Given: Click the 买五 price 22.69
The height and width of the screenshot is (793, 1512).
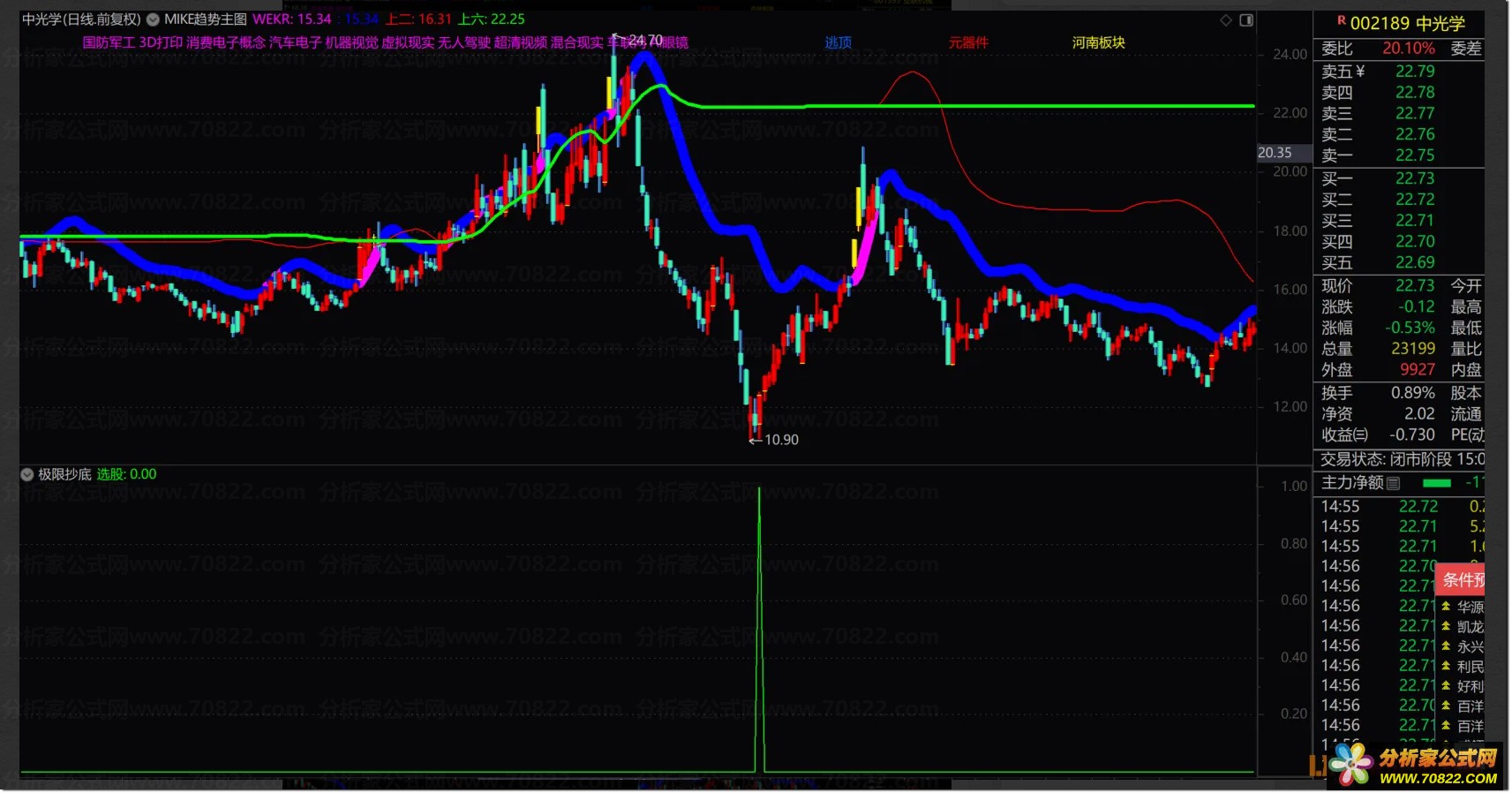Looking at the screenshot, I should click(1415, 263).
